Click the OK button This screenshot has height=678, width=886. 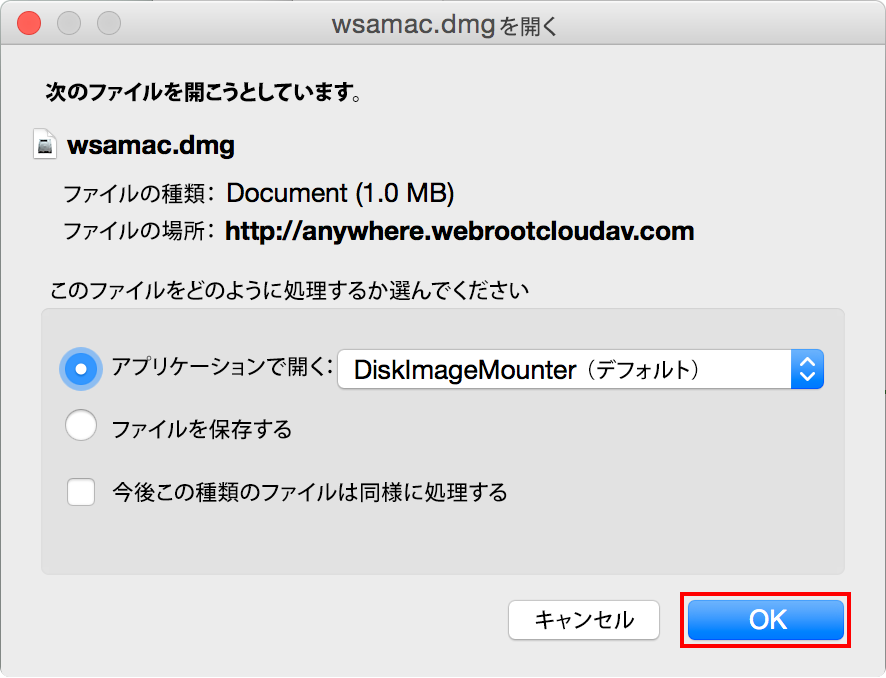point(766,620)
